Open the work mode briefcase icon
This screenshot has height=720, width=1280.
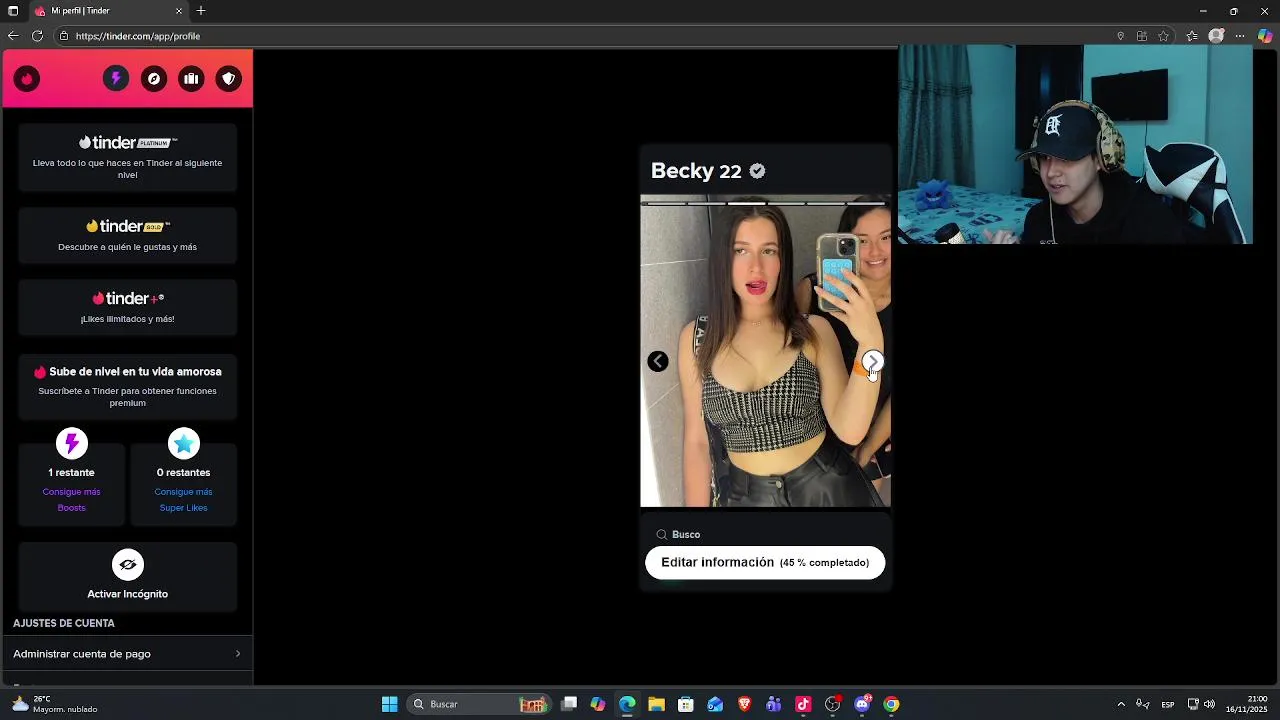pos(191,79)
